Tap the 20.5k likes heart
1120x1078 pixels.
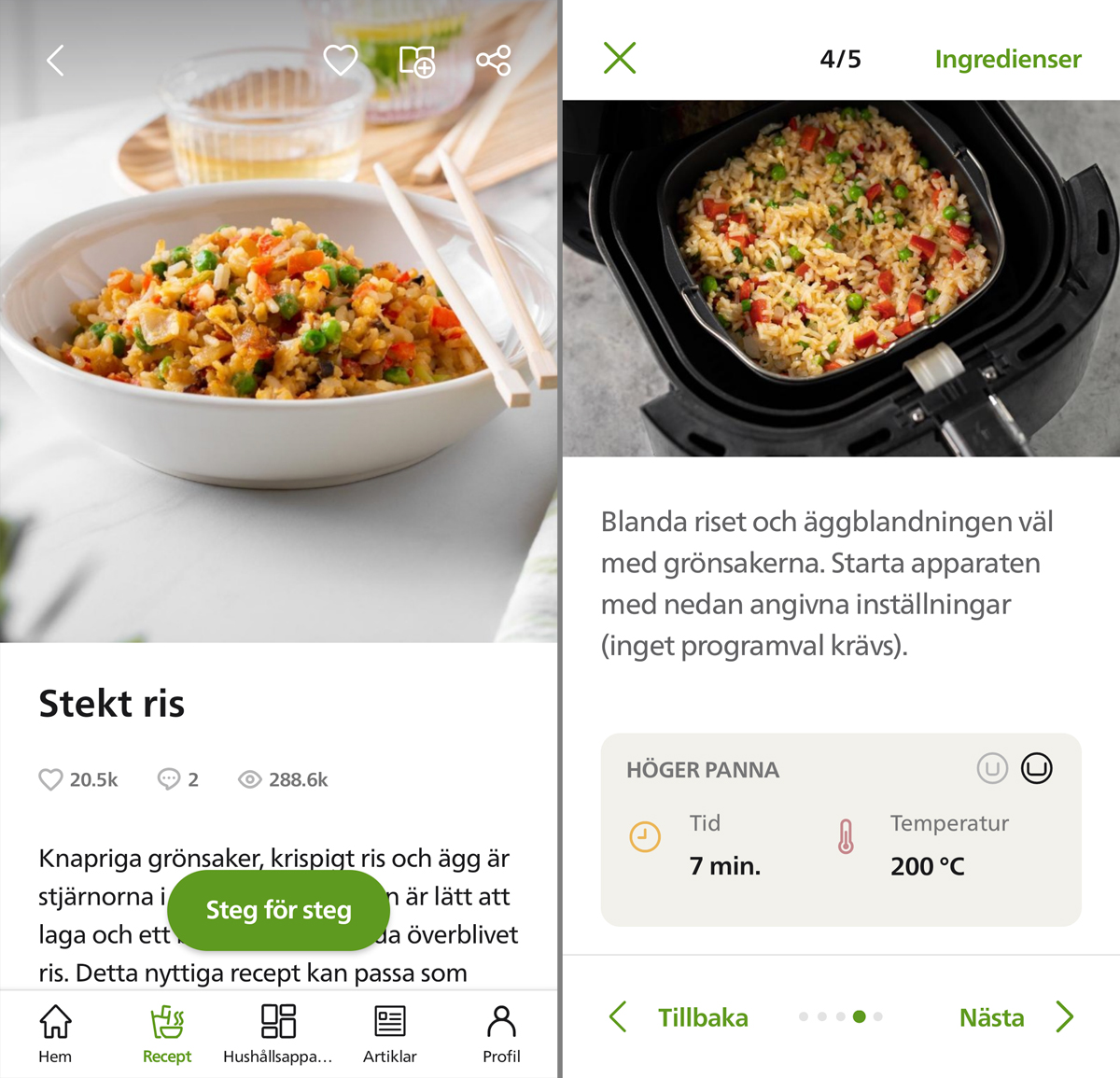click(x=50, y=779)
